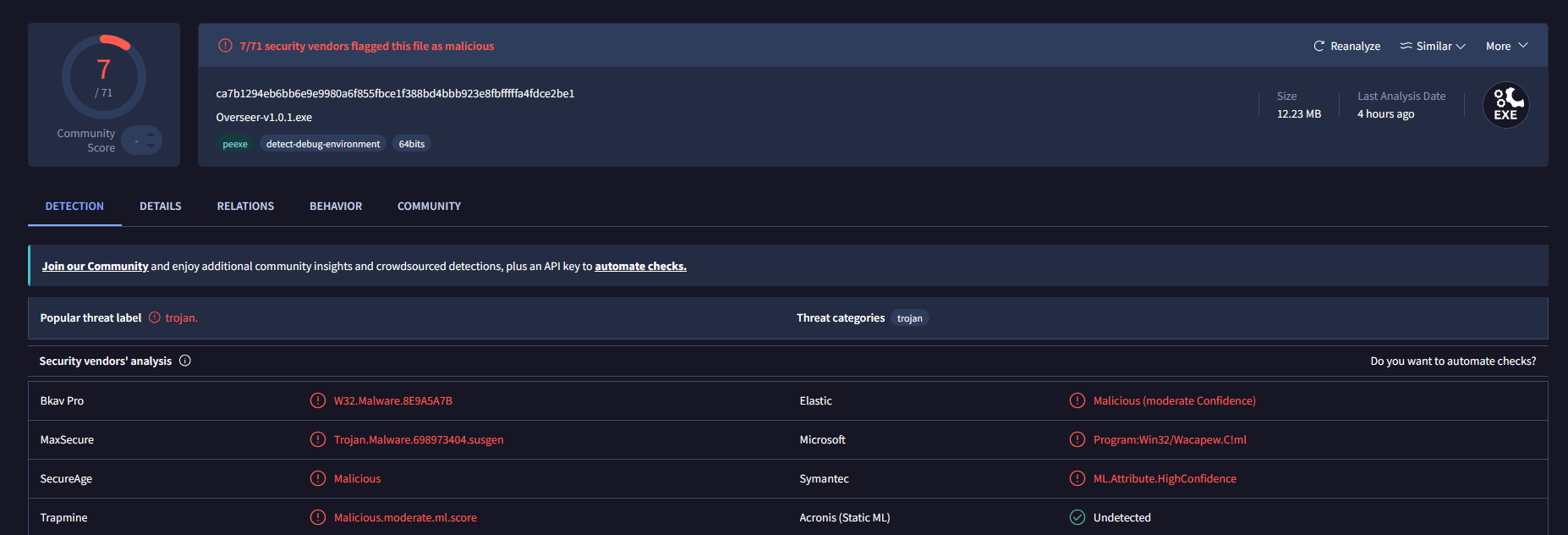Upvote the community score arrow
Image resolution: width=1568 pixels, height=535 pixels.
pos(151,134)
